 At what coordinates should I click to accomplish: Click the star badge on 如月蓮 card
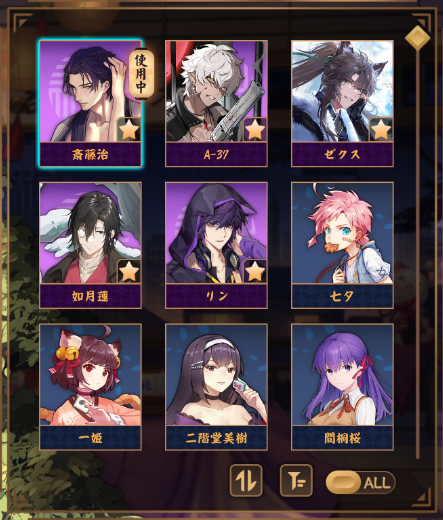(x=129, y=271)
